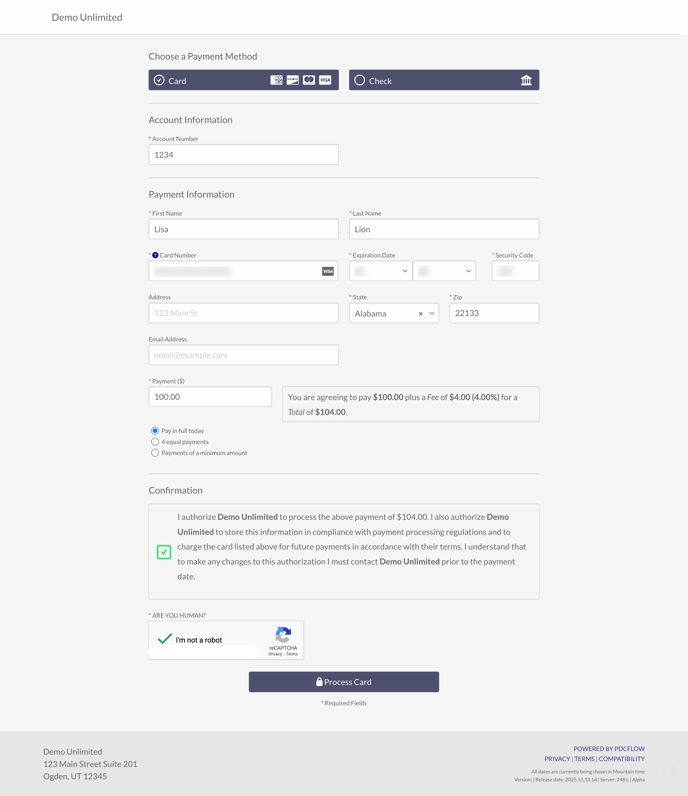Clear the Alabama state selection
Screen dimensions: 688x796
tap(420, 314)
